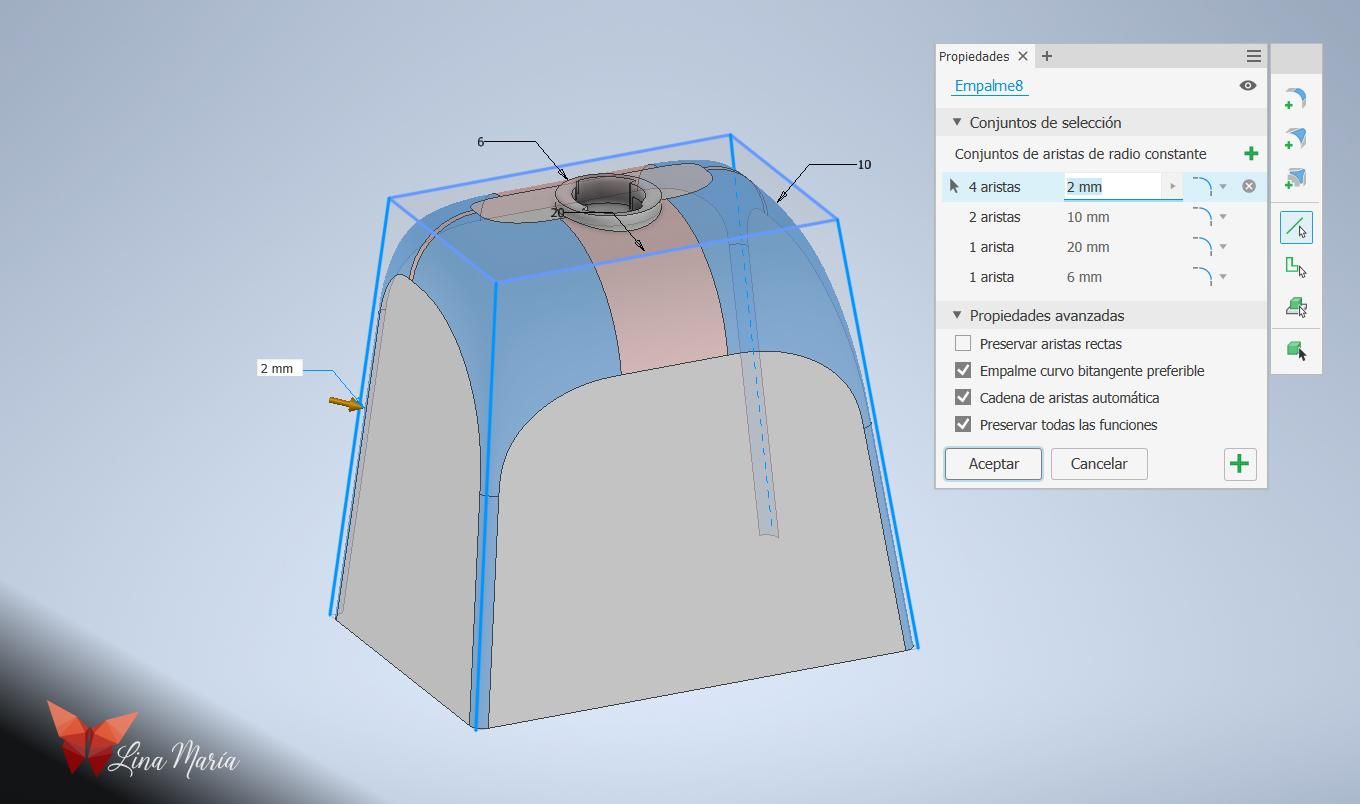Click the 6 mm radius value
This screenshot has height=804, width=1360.
(1084, 277)
